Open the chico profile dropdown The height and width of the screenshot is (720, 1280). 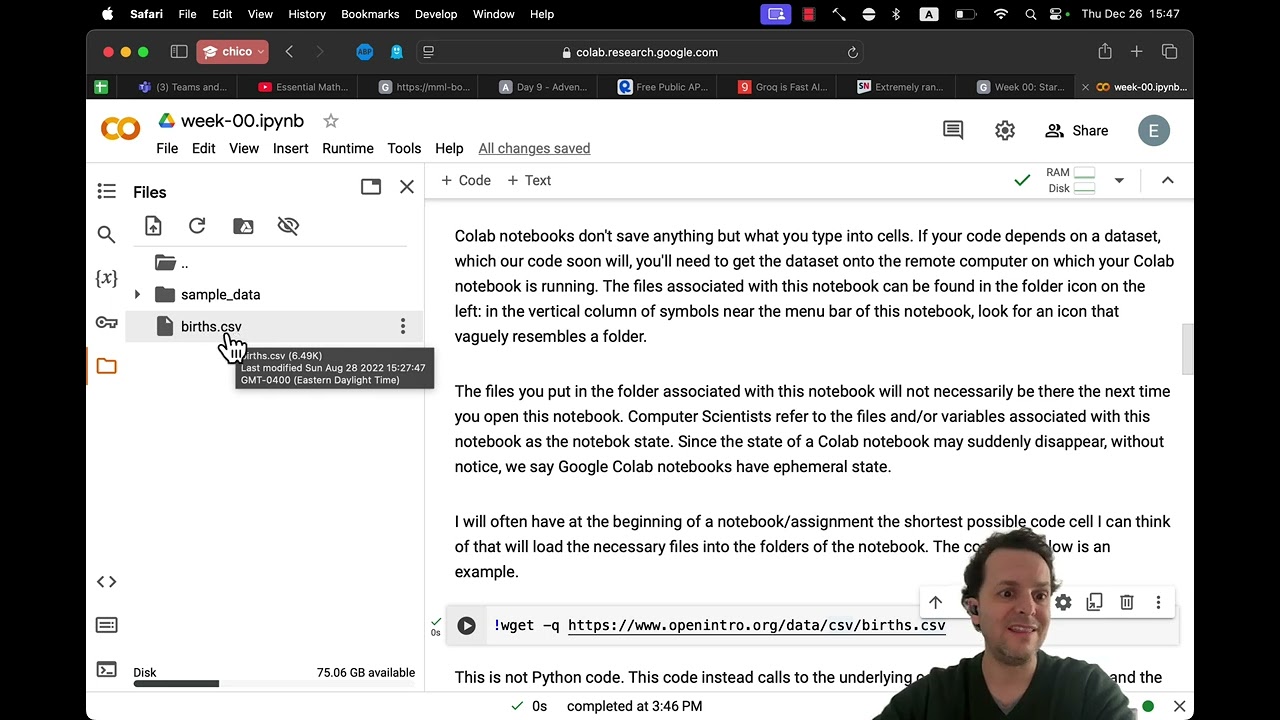pos(232,52)
